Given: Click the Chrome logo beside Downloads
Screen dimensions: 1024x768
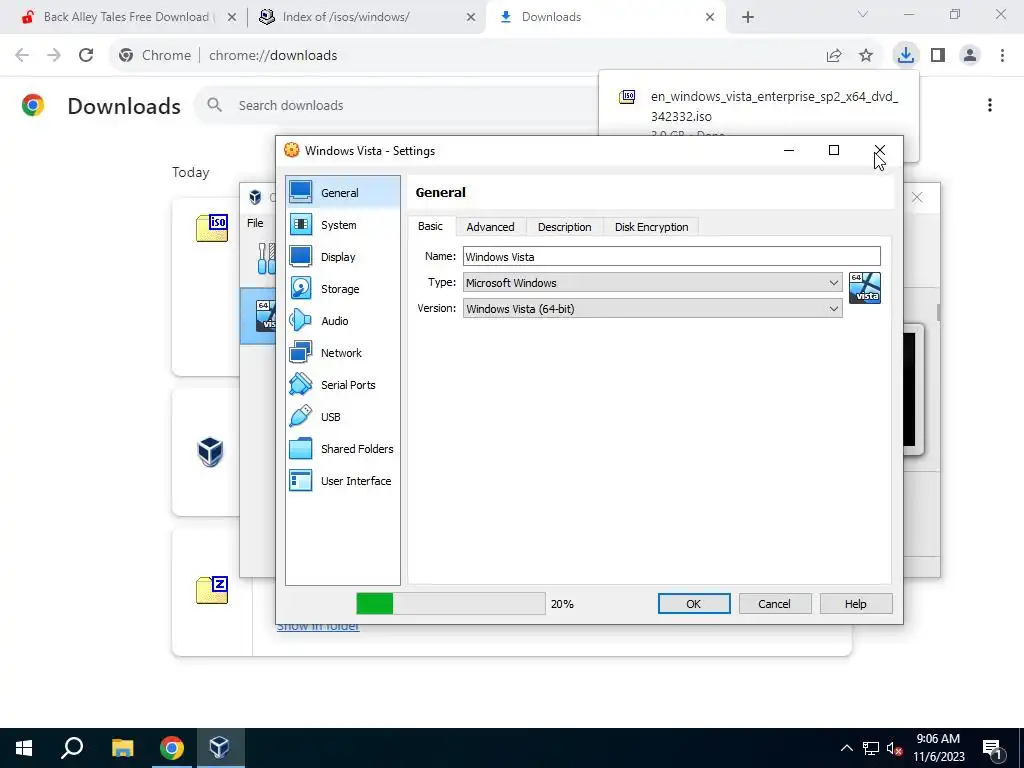Looking at the screenshot, I should click(x=33, y=105).
